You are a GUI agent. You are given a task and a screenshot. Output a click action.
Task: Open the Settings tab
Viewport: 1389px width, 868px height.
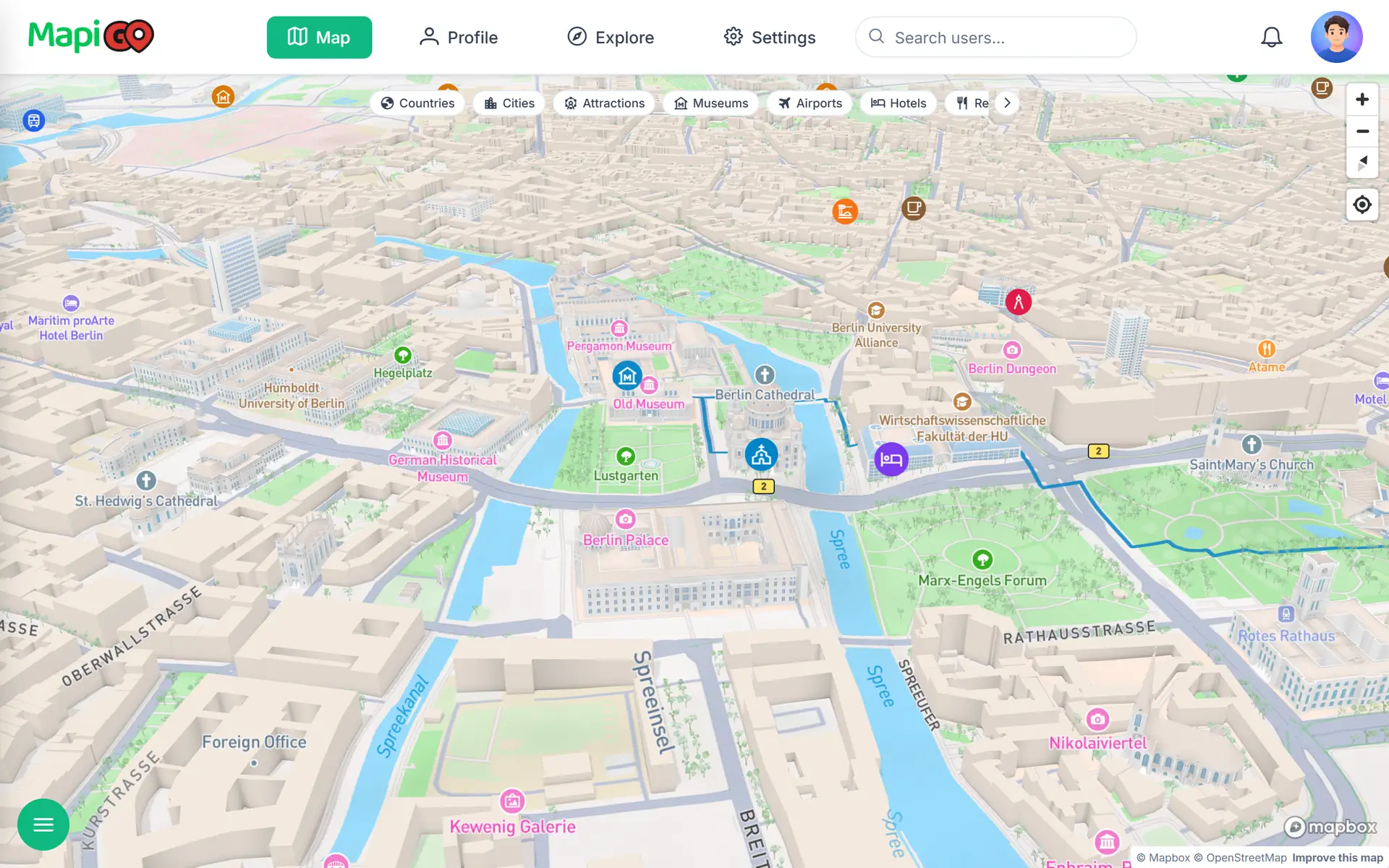[x=770, y=37]
